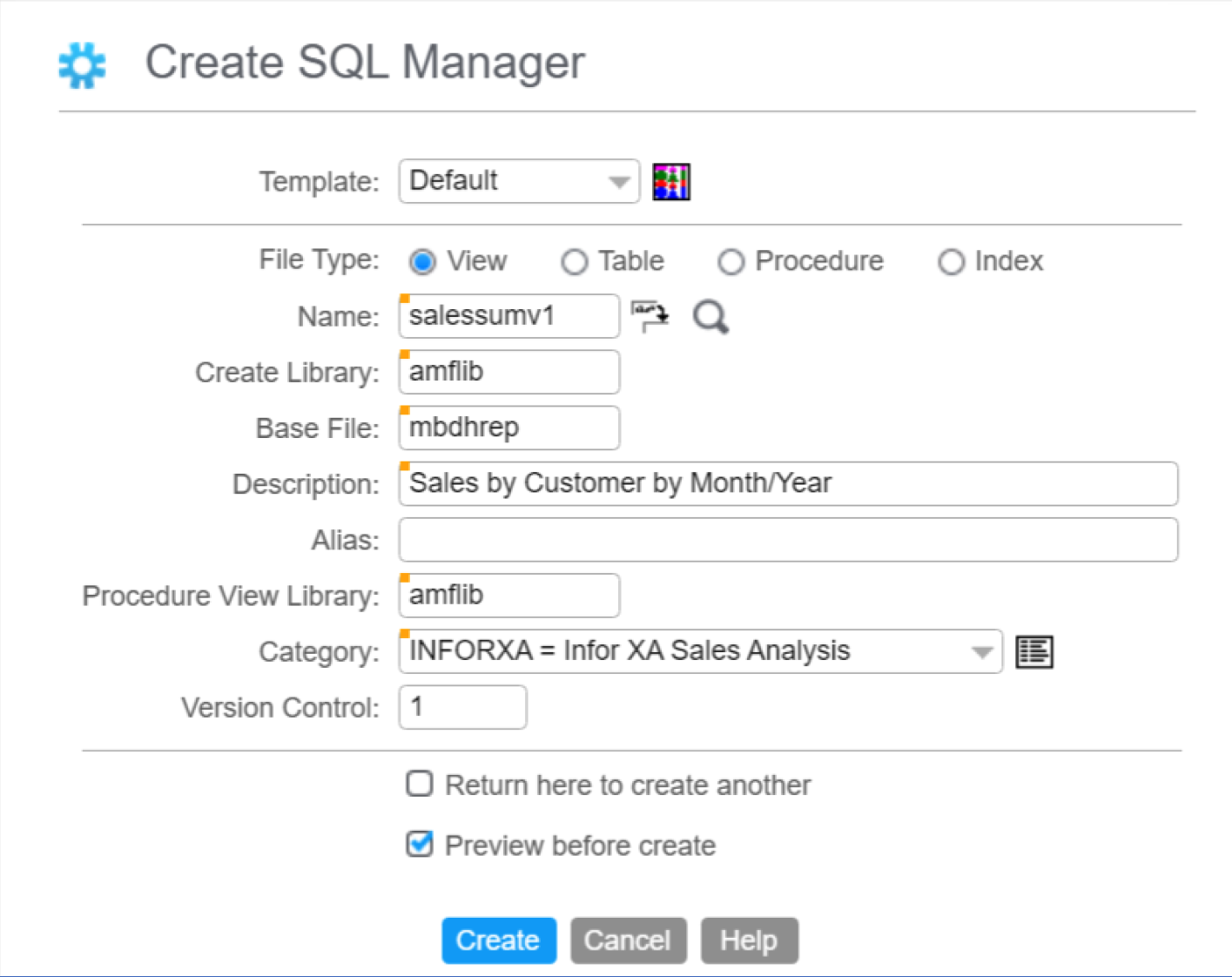Choose Procedure as the file type
The image size is (1232, 977).
click(731, 261)
